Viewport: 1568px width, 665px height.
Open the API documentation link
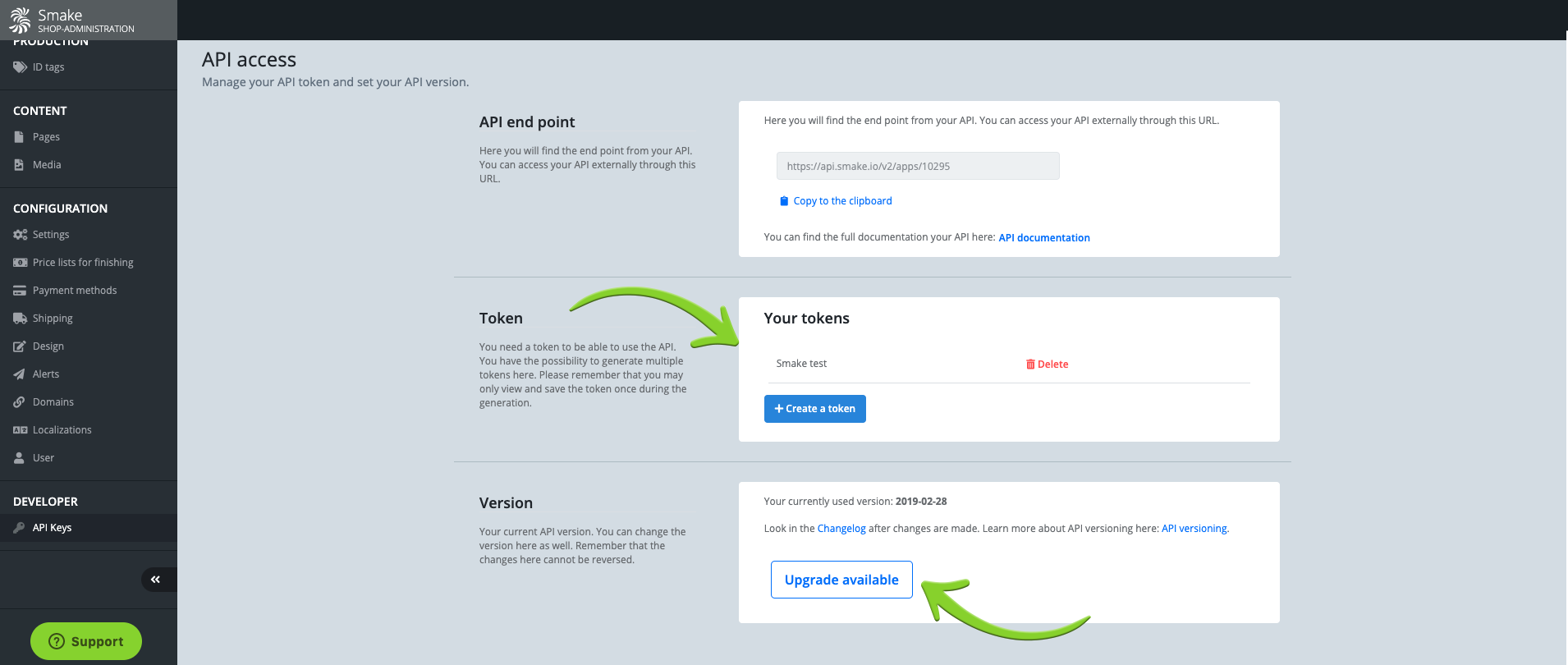click(x=1044, y=238)
